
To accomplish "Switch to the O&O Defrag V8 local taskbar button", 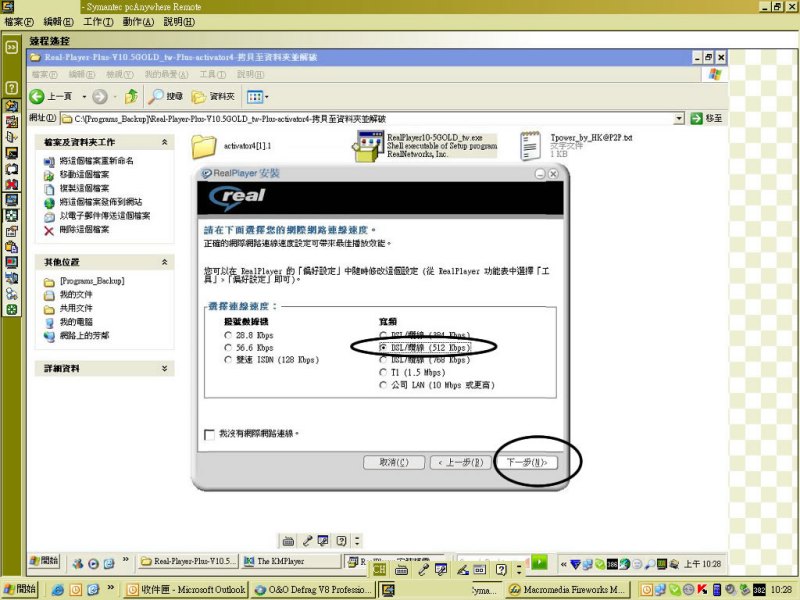I will tap(314, 590).
